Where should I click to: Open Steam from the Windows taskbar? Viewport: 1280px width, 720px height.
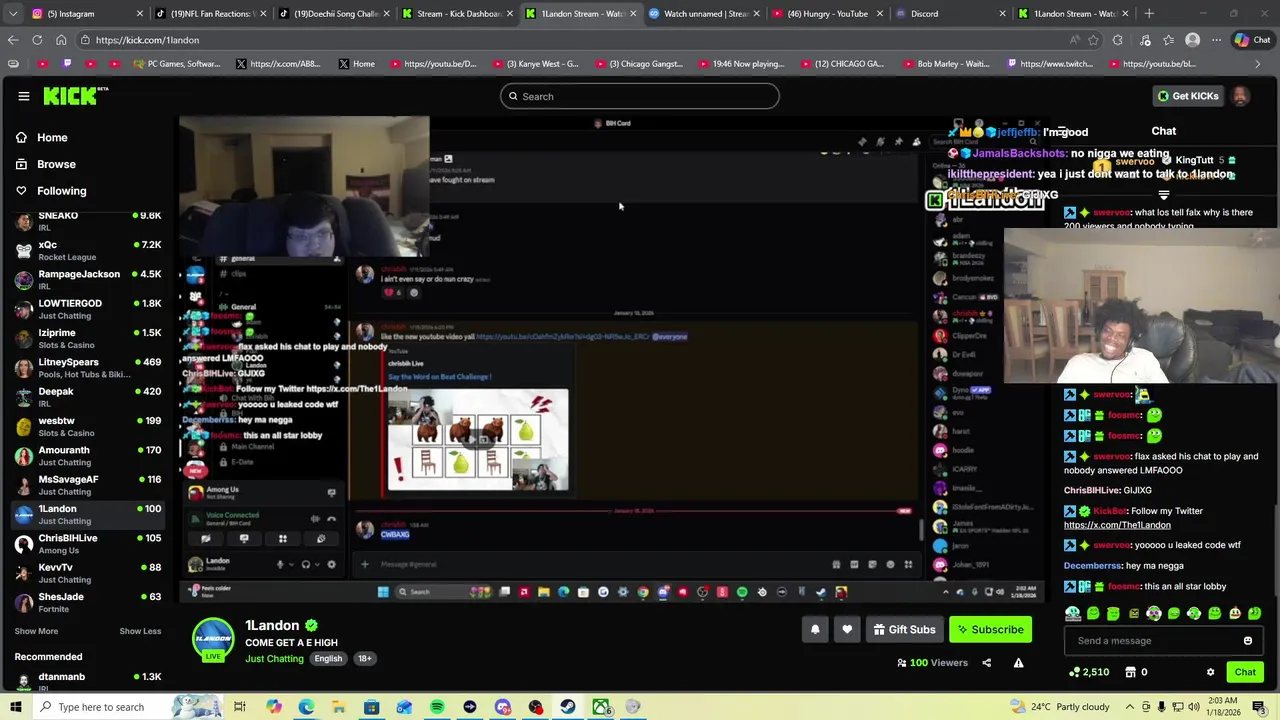(x=567, y=707)
